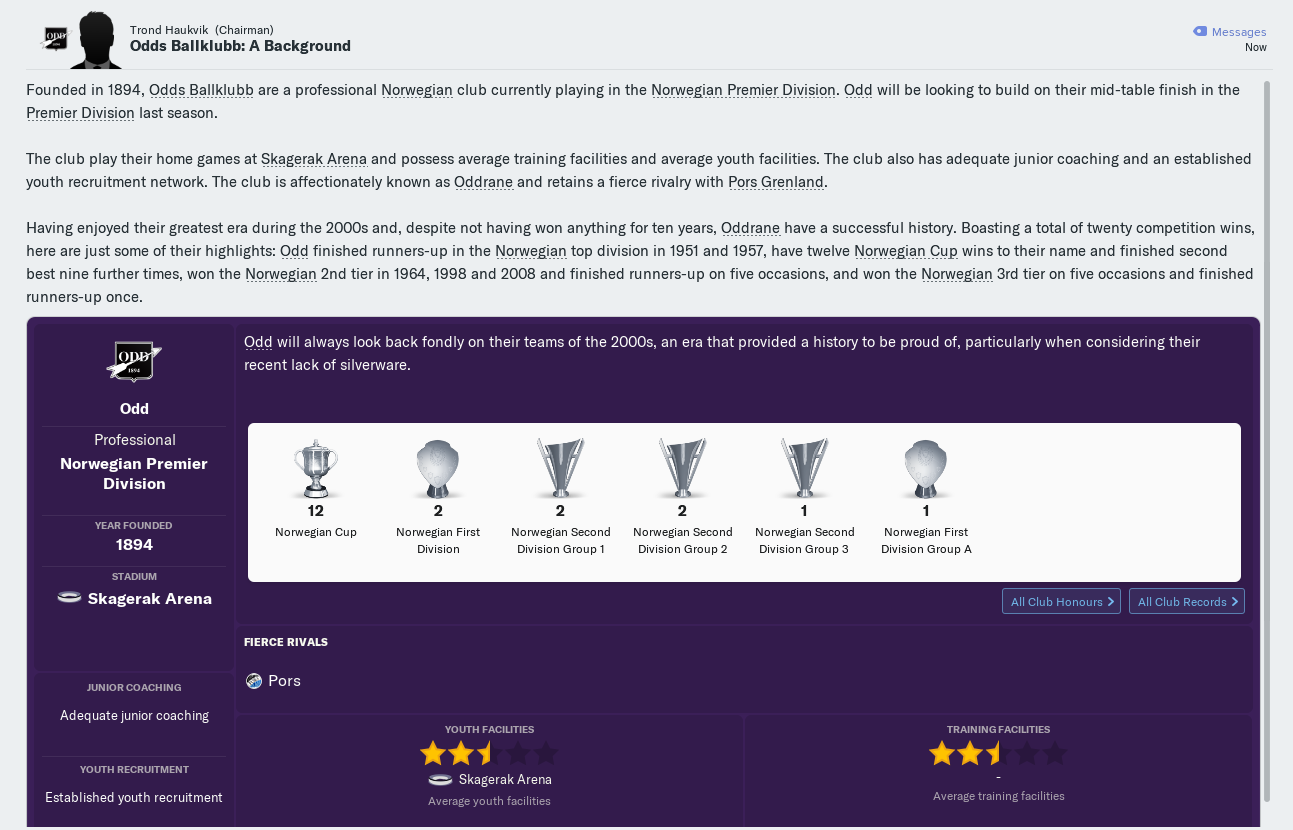
Task: Open All Club Honours
Action: 1061,601
